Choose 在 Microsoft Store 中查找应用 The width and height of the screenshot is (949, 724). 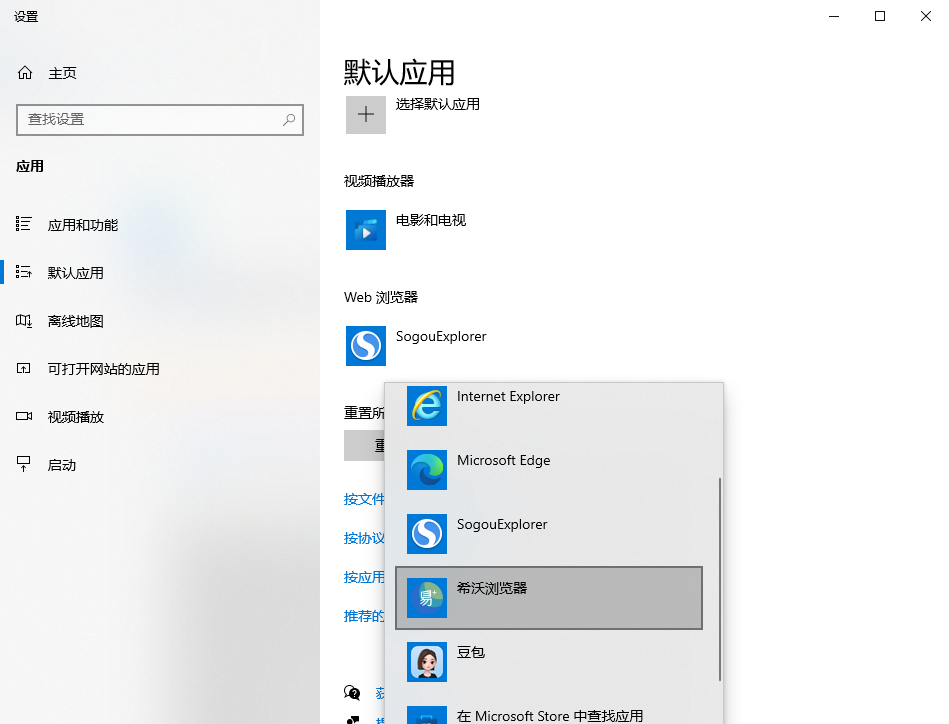click(x=549, y=714)
